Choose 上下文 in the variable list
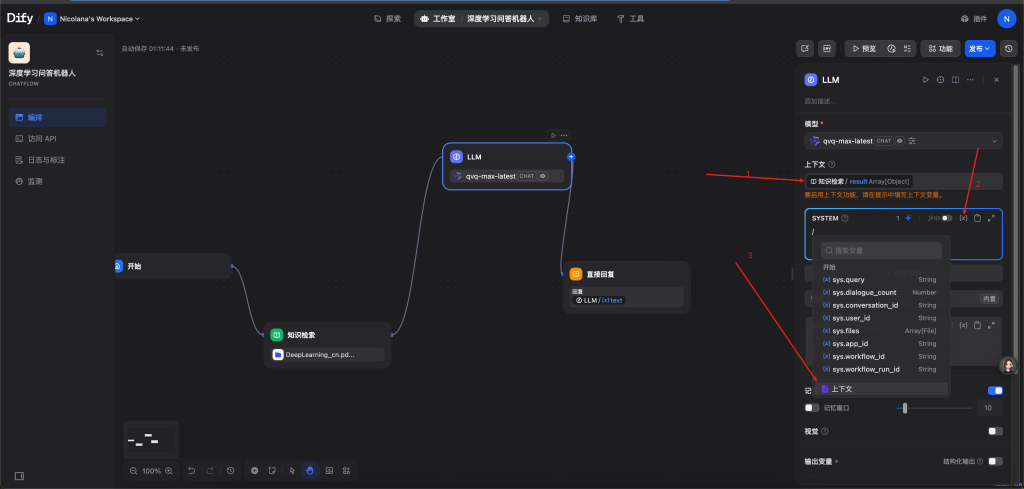The width and height of the screenshot is (1024, 489). pyautogui.click(x=842, y=389)
